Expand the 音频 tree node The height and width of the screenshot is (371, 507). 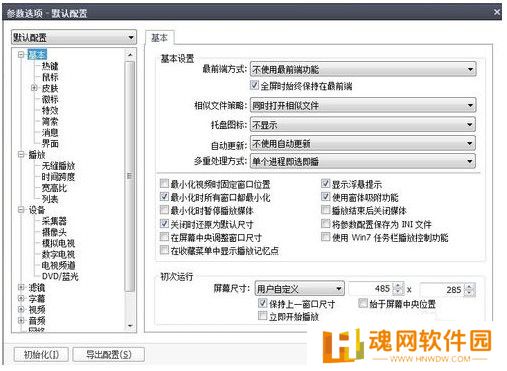(x=21, y=320)
